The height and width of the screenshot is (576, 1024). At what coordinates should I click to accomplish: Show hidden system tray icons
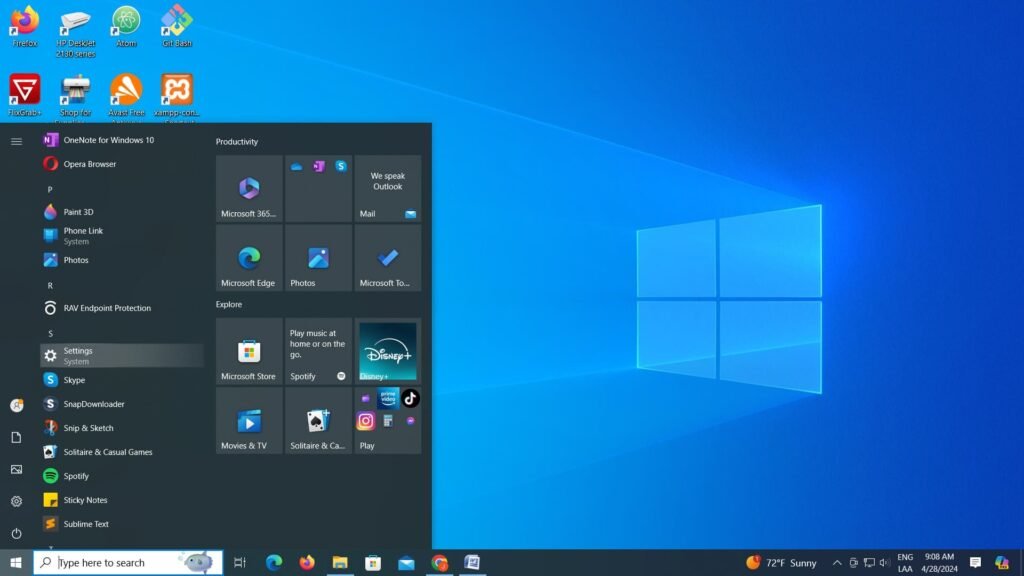coord(837,562)
